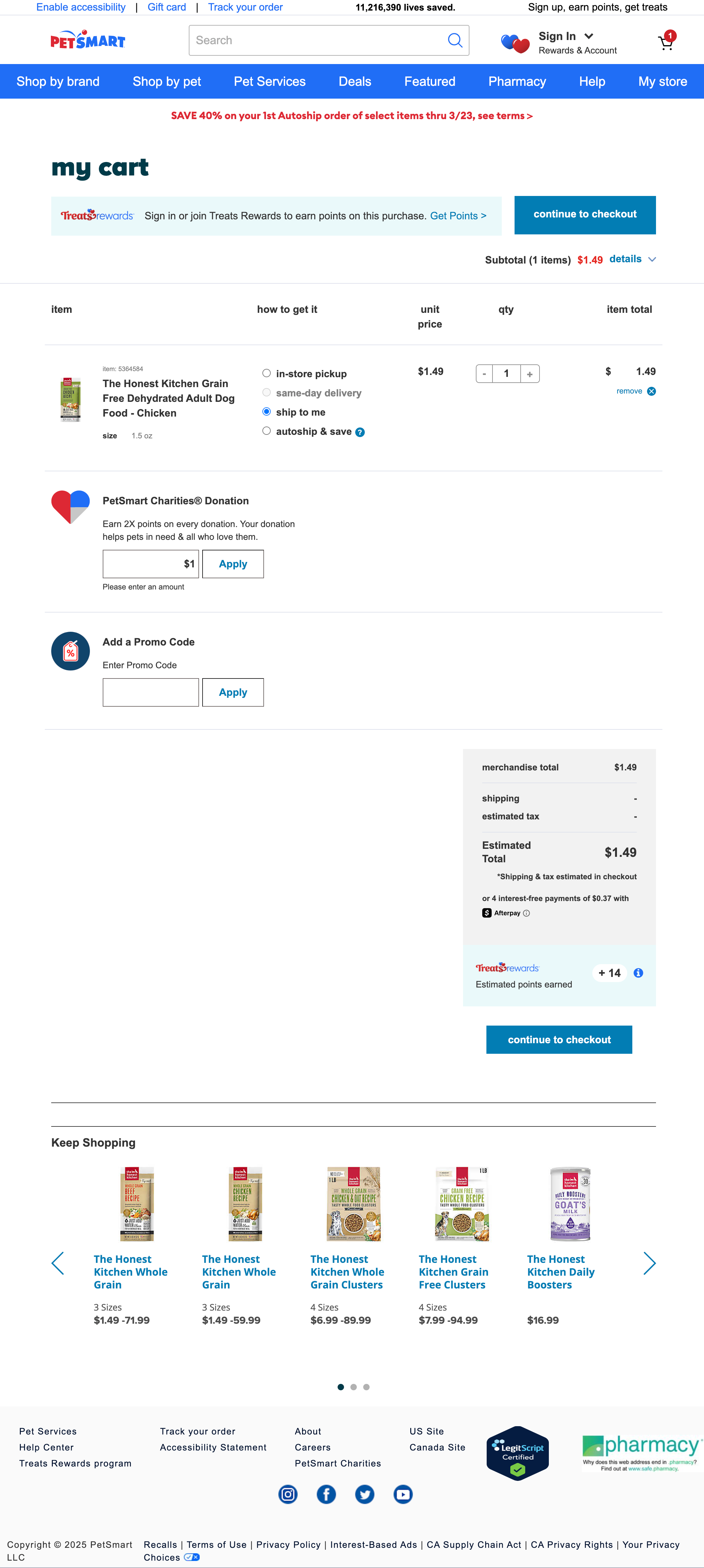Screen dimensions: 704x1568
Task: Keep ship to me selected
Action: (x=267, y=411)
